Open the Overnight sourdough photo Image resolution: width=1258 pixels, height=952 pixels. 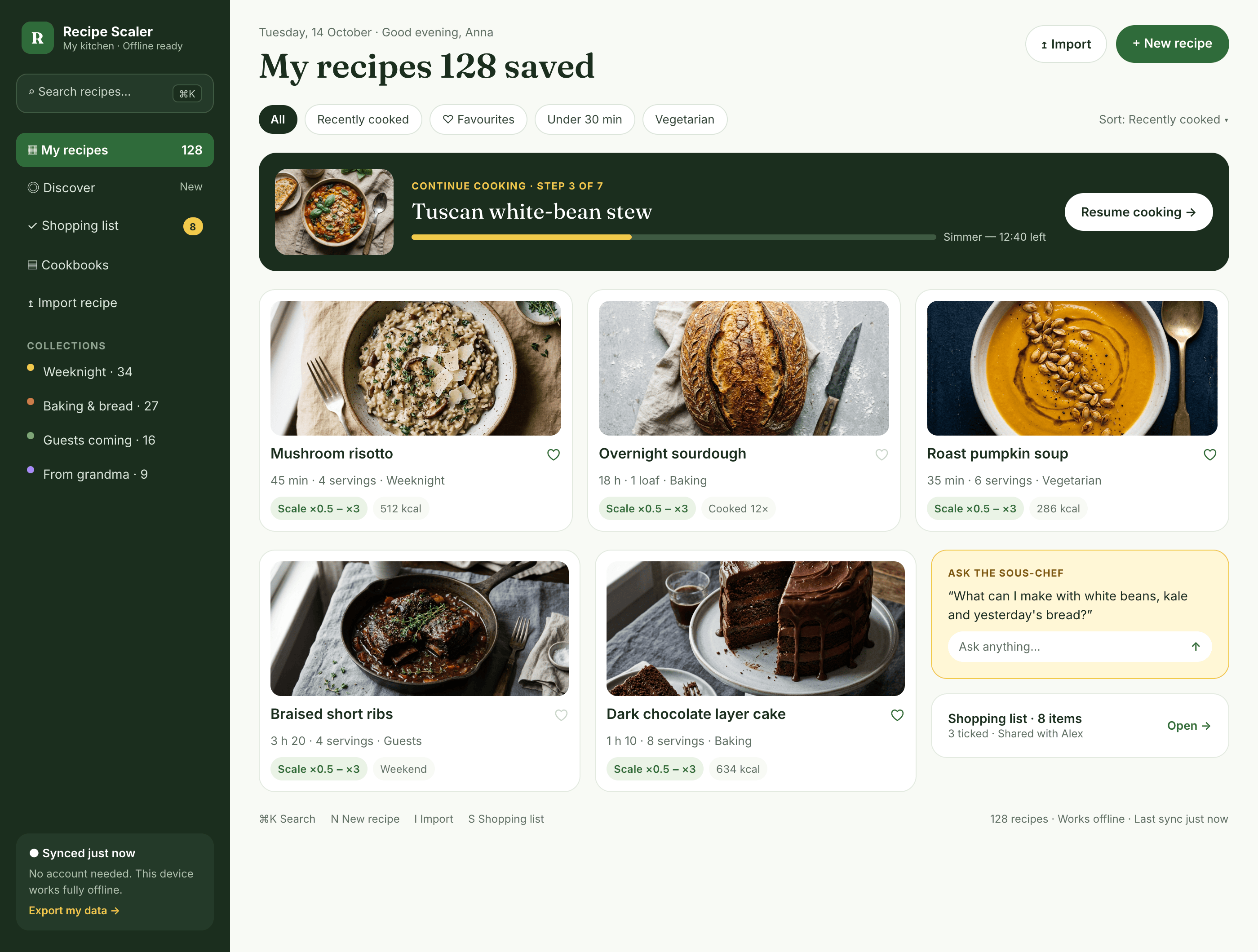click(x=743, y=368)
